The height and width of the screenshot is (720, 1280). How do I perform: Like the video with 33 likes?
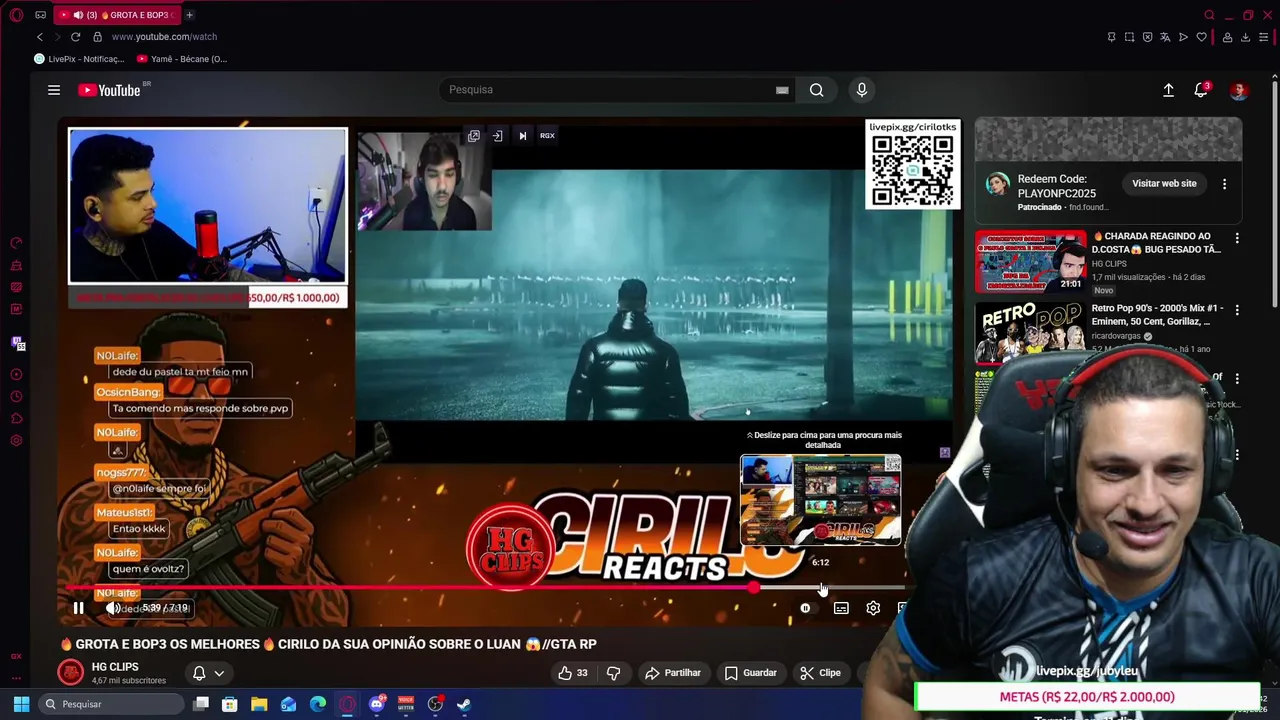pyautogui.click(x=573, y=673)
